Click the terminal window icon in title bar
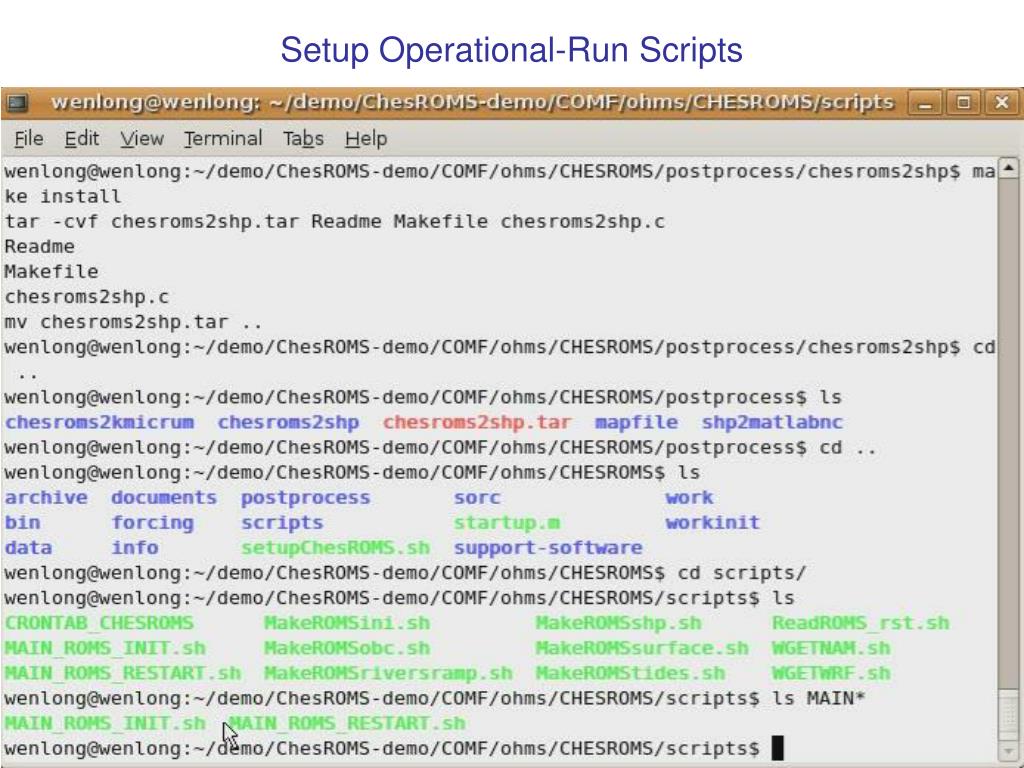This screenshot has width=1024, height=768. click(18, 103)
